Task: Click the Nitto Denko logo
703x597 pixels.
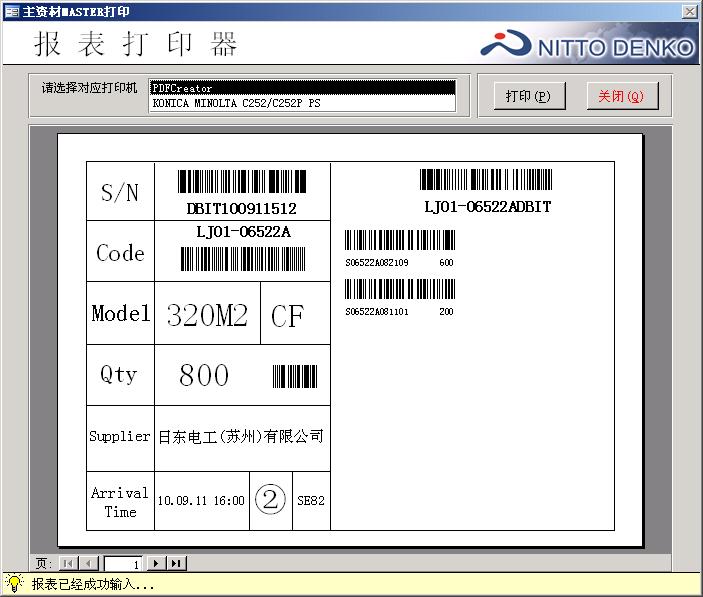Action: tap(587, 45)
